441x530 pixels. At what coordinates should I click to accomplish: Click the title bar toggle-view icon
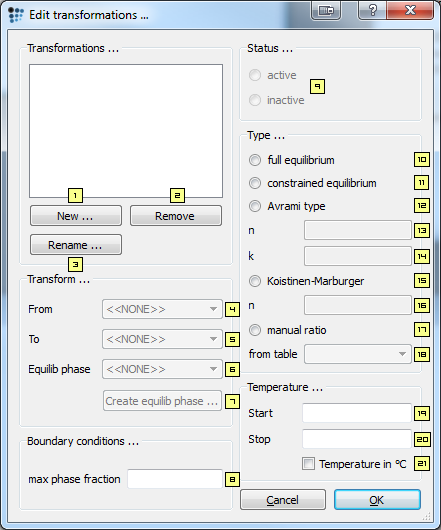[x=326, y=10]
